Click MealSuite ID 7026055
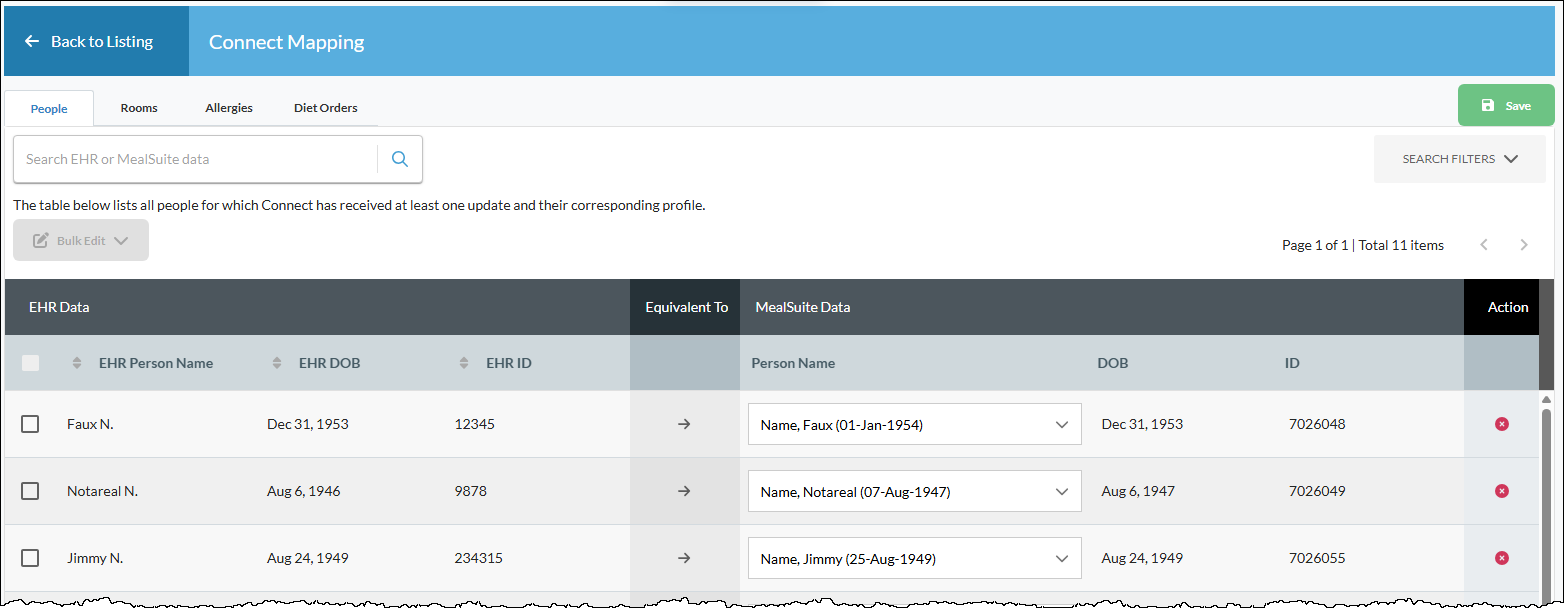The height and width of the screenshot is (608, 1564). coord(1317,558)
